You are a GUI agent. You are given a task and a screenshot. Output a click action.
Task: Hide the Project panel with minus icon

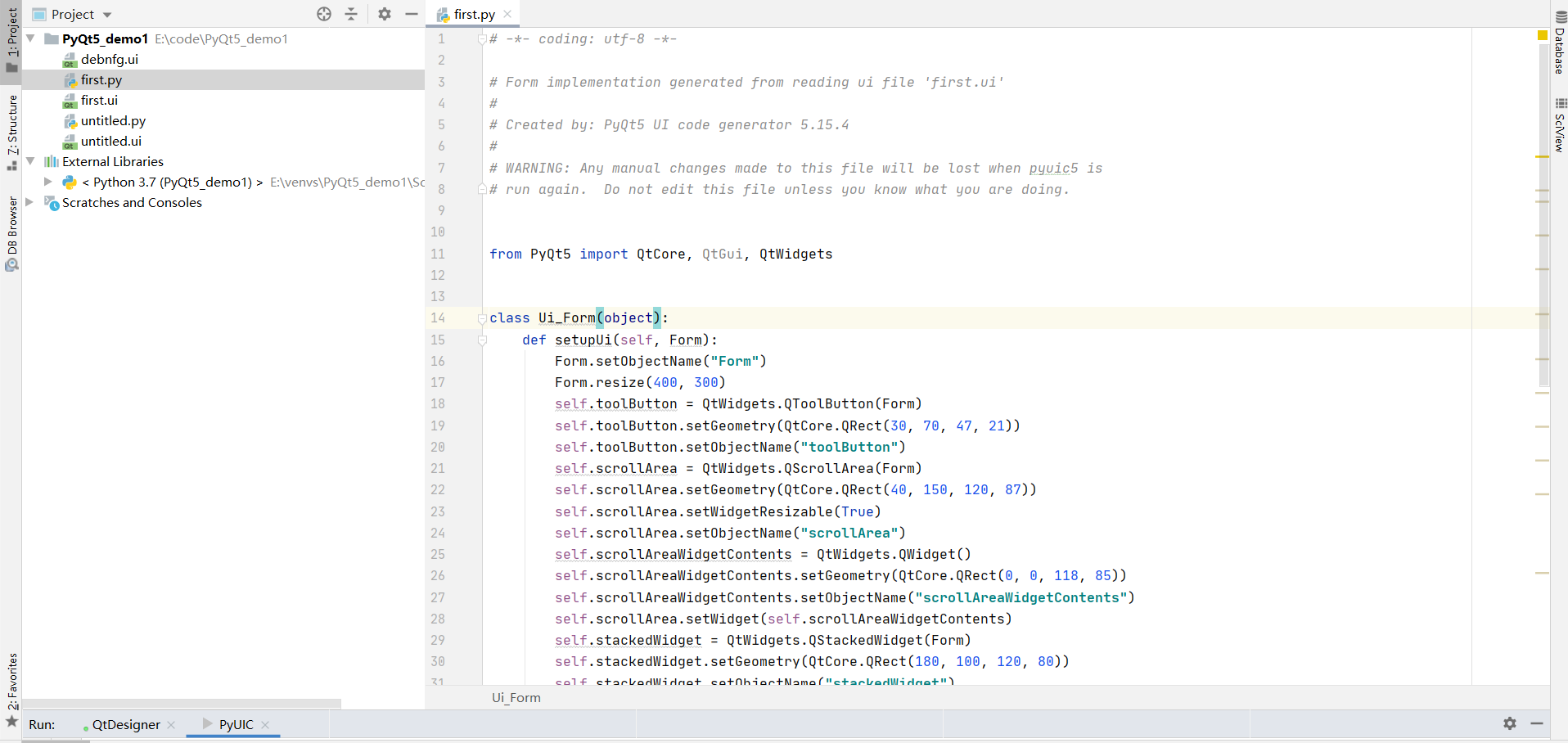click(412, 14)
